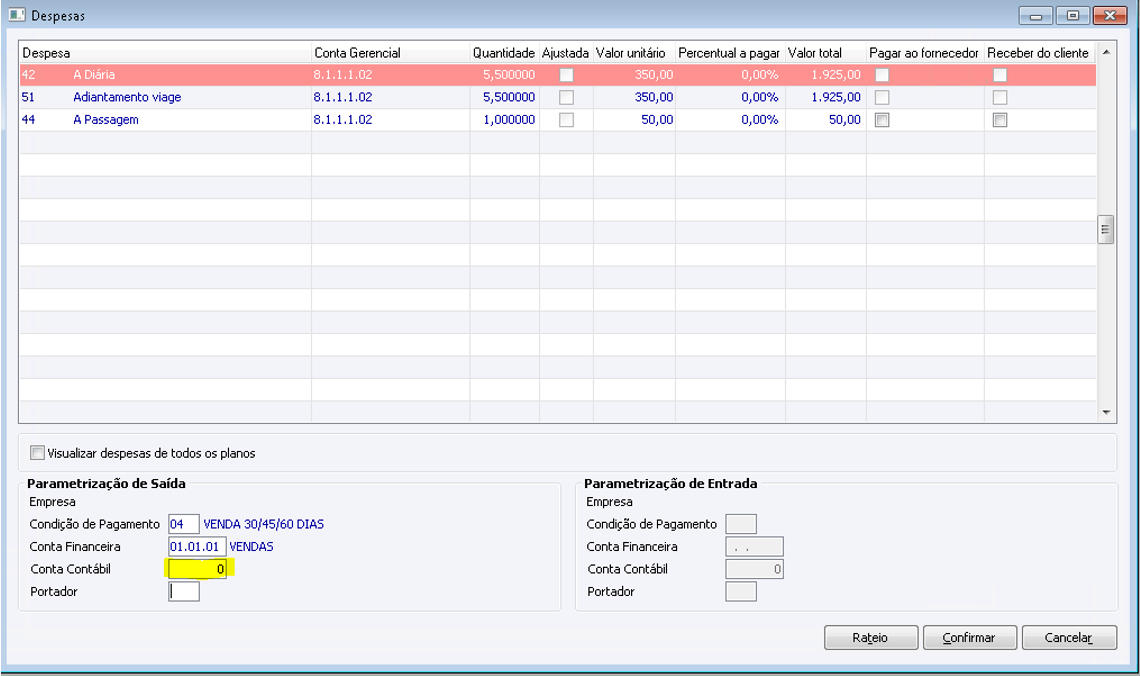Image resolution: width=1140 pixels, height=676 pixels.
Task: Click expense code 51
Action: tap(28, 97)
